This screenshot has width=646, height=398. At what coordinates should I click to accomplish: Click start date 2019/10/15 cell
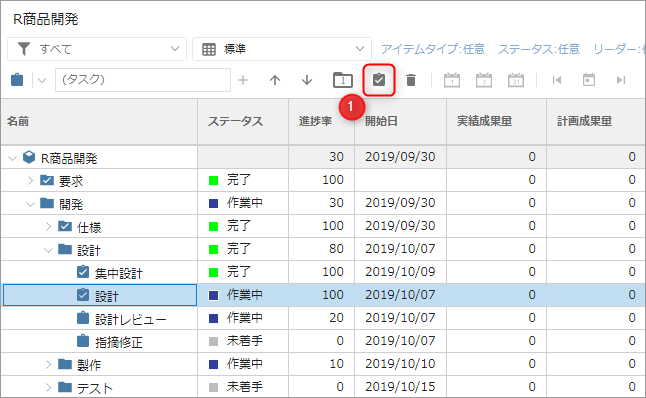(x=400, y=387)
